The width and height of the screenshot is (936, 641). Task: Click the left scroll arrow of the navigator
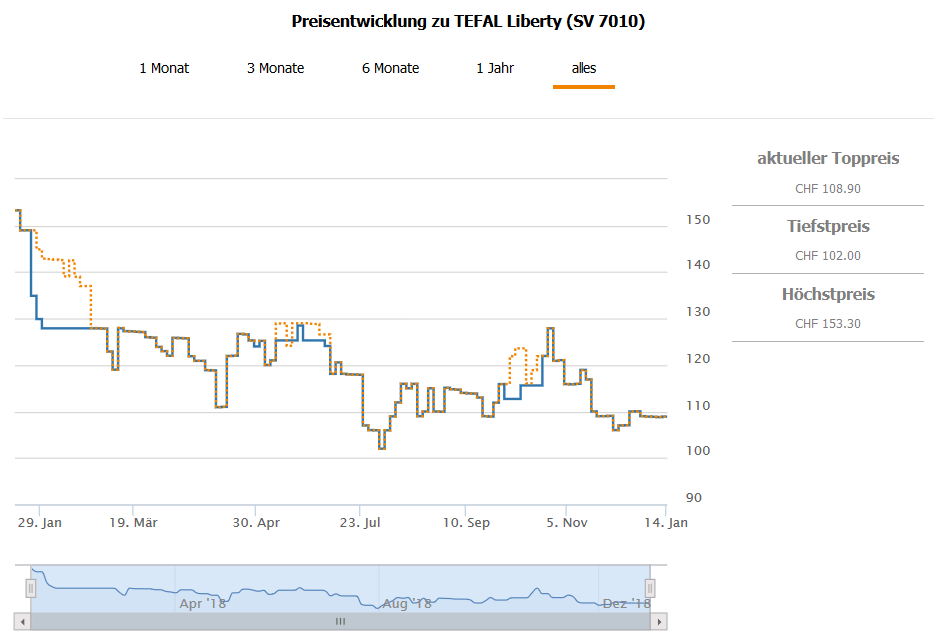[23, 621]
